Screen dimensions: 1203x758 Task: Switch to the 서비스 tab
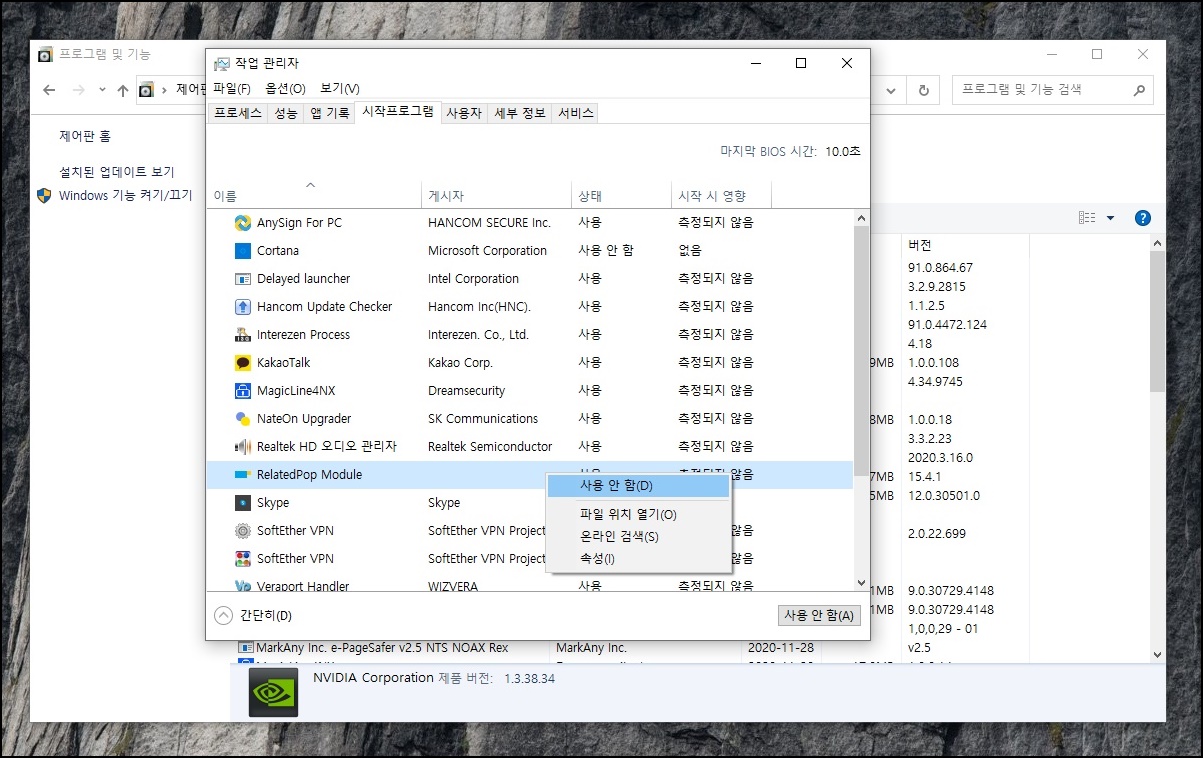(x=575, y=113)
